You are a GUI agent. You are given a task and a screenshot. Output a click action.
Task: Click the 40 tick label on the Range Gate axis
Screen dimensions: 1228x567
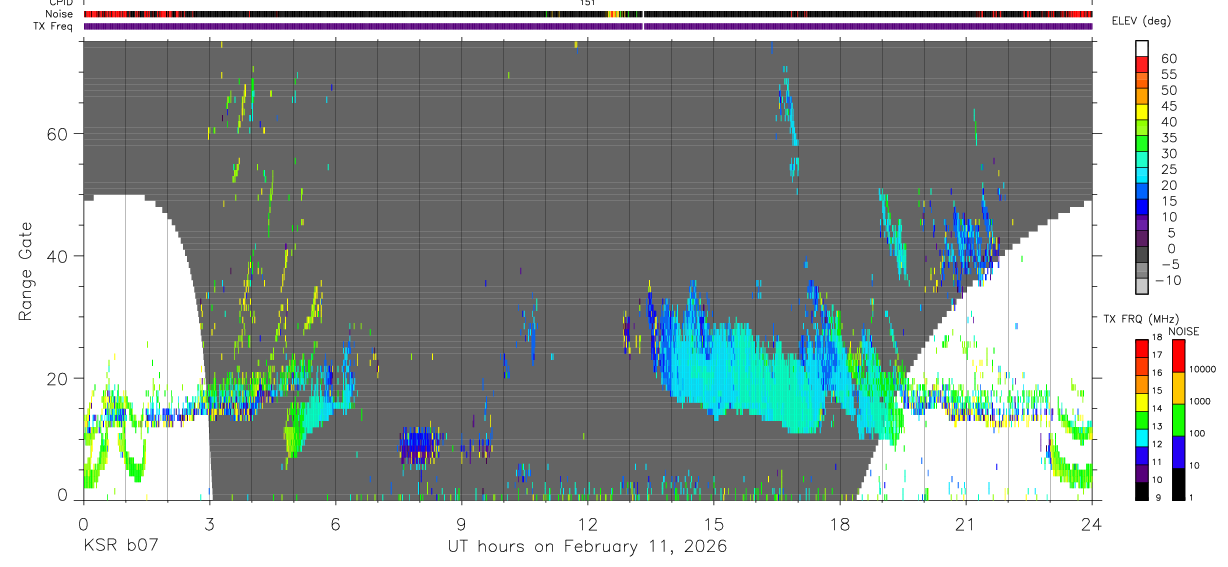(58, 256)
